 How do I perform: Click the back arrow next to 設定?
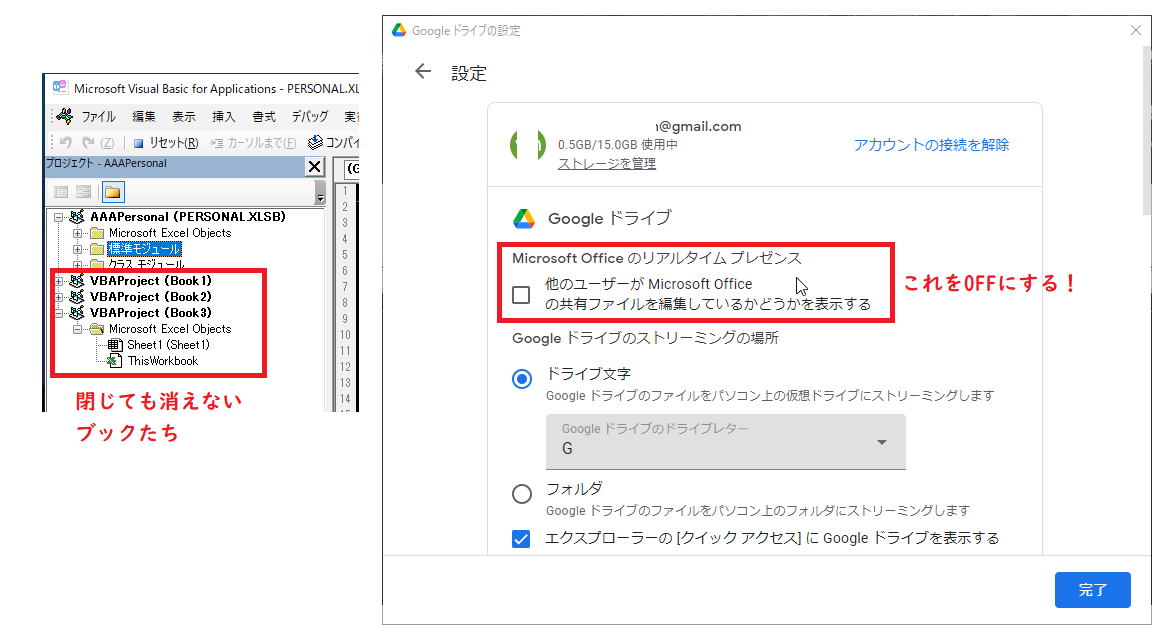tap(423, 71)
